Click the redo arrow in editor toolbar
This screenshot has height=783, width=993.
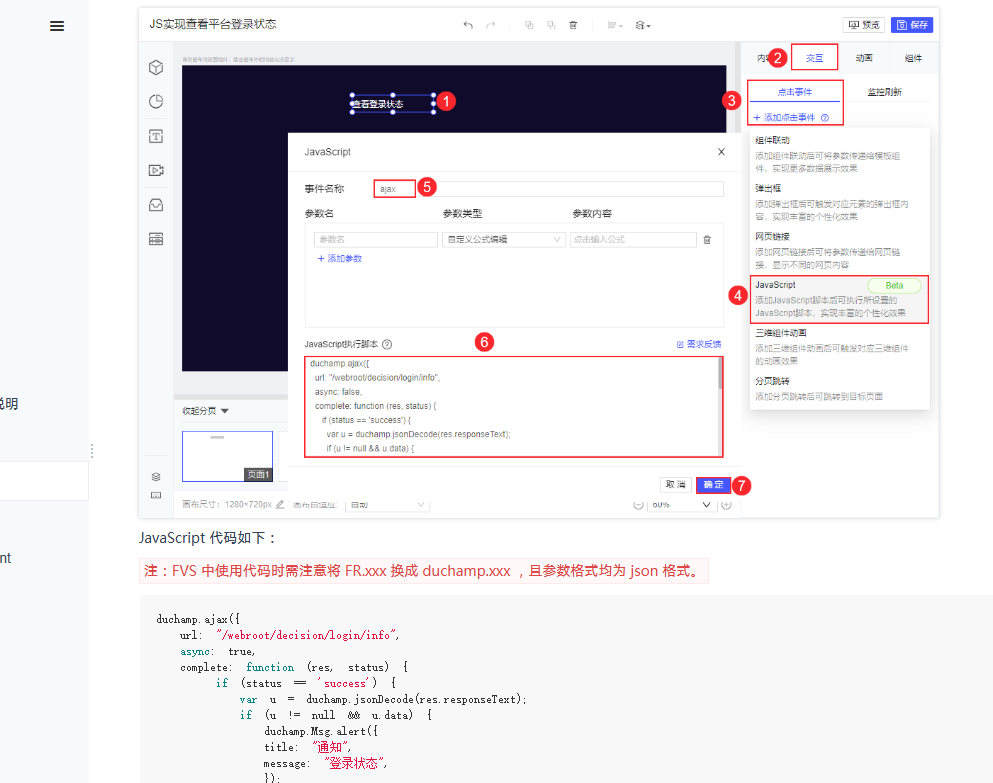(x=490, y=25)
